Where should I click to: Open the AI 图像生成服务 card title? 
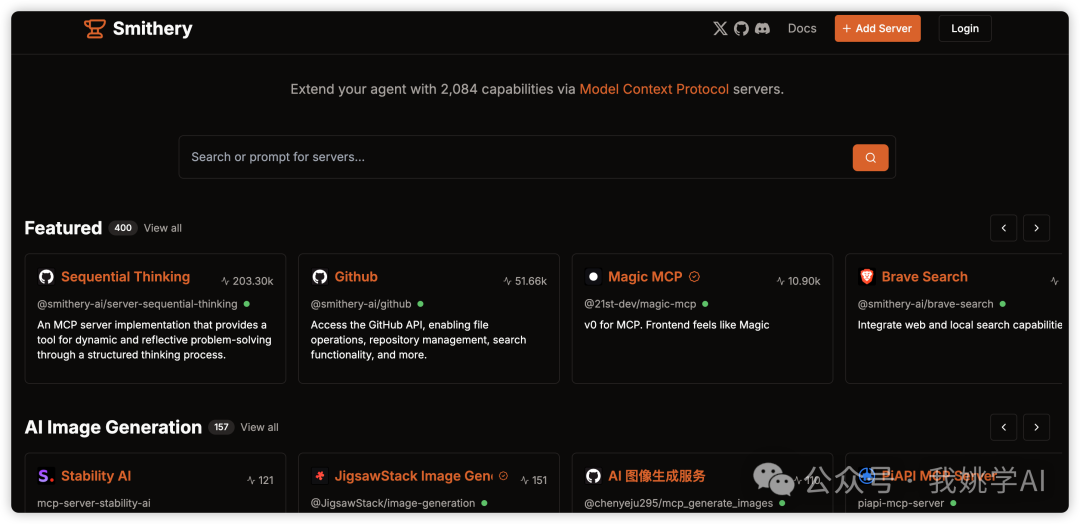point(656,476)
